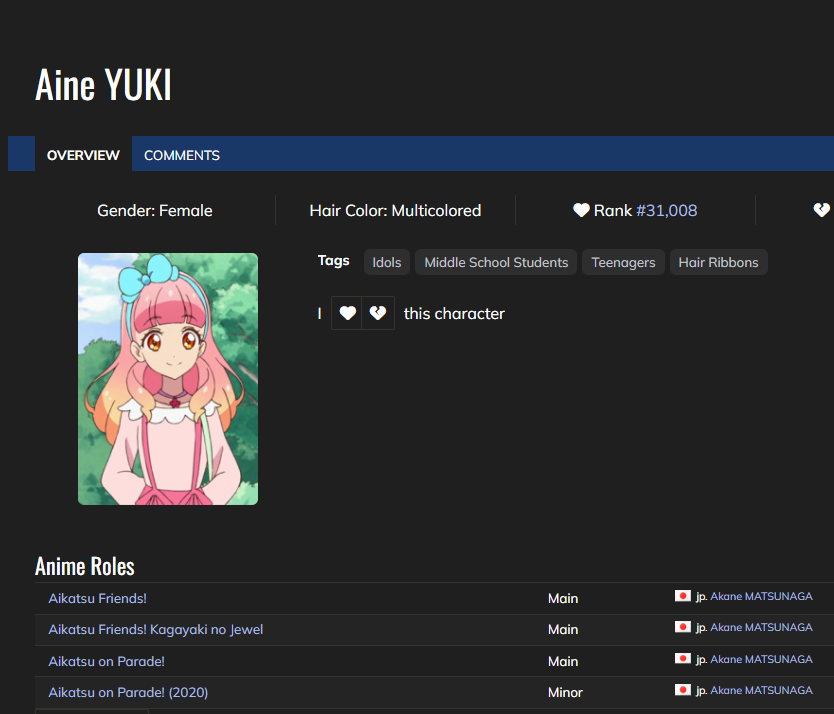Click Aine Yuki character portrait image
The height and width of the screenshot is (714, 834).
coord(168,379)
